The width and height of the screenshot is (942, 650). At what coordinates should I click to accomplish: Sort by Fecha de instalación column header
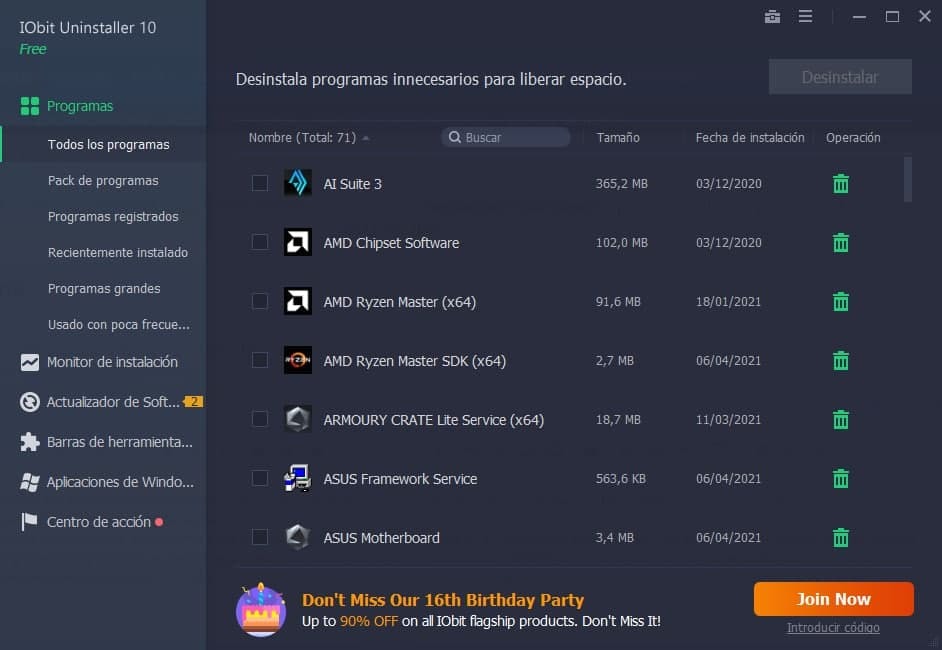pyautogui.click(x=750, y=138)
